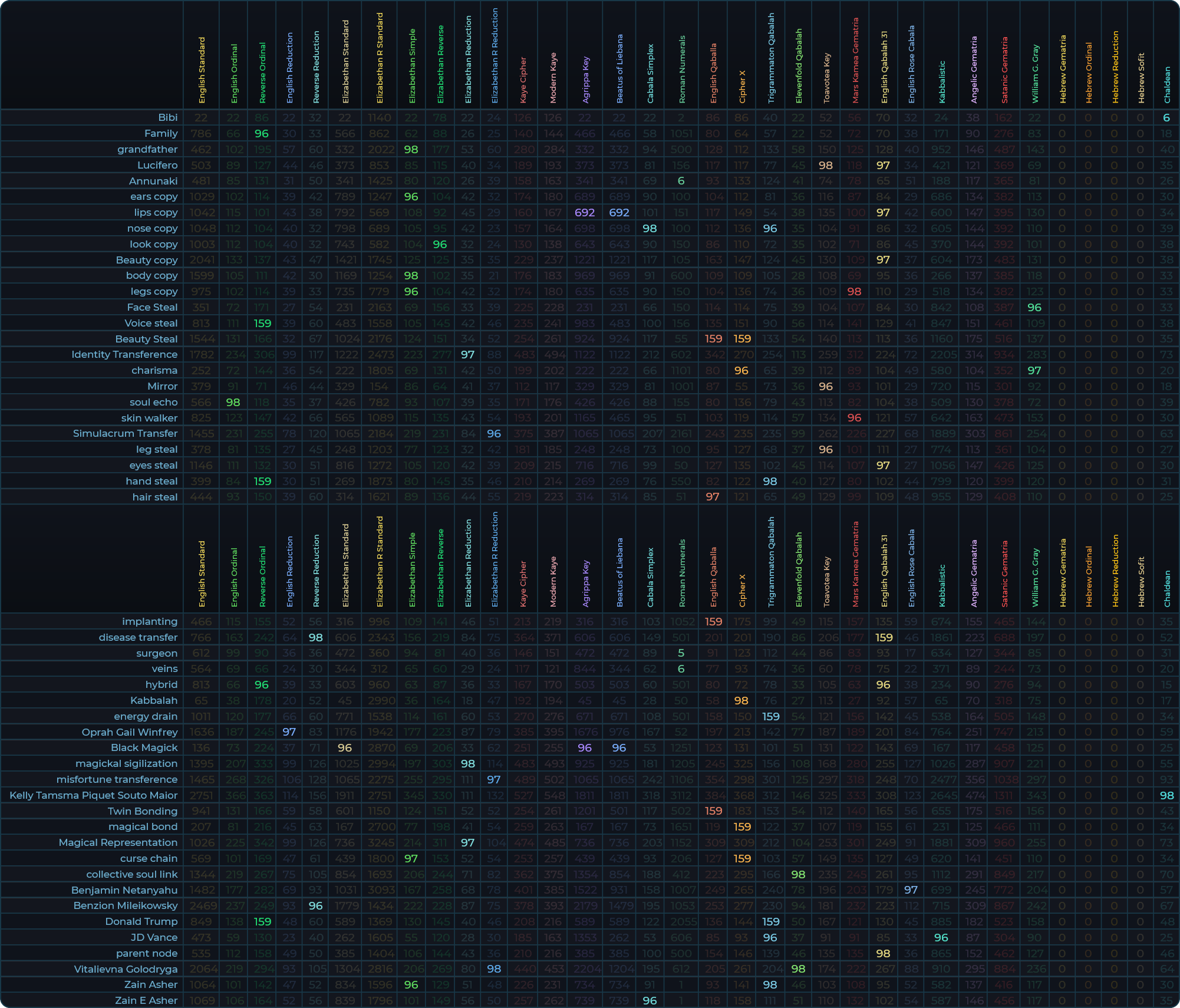Viewport: 1180px width, 1008px height.
Task: Click the highlighted 96 Kabbalistic cell for JD Vance
Action: tap(941, 937)
